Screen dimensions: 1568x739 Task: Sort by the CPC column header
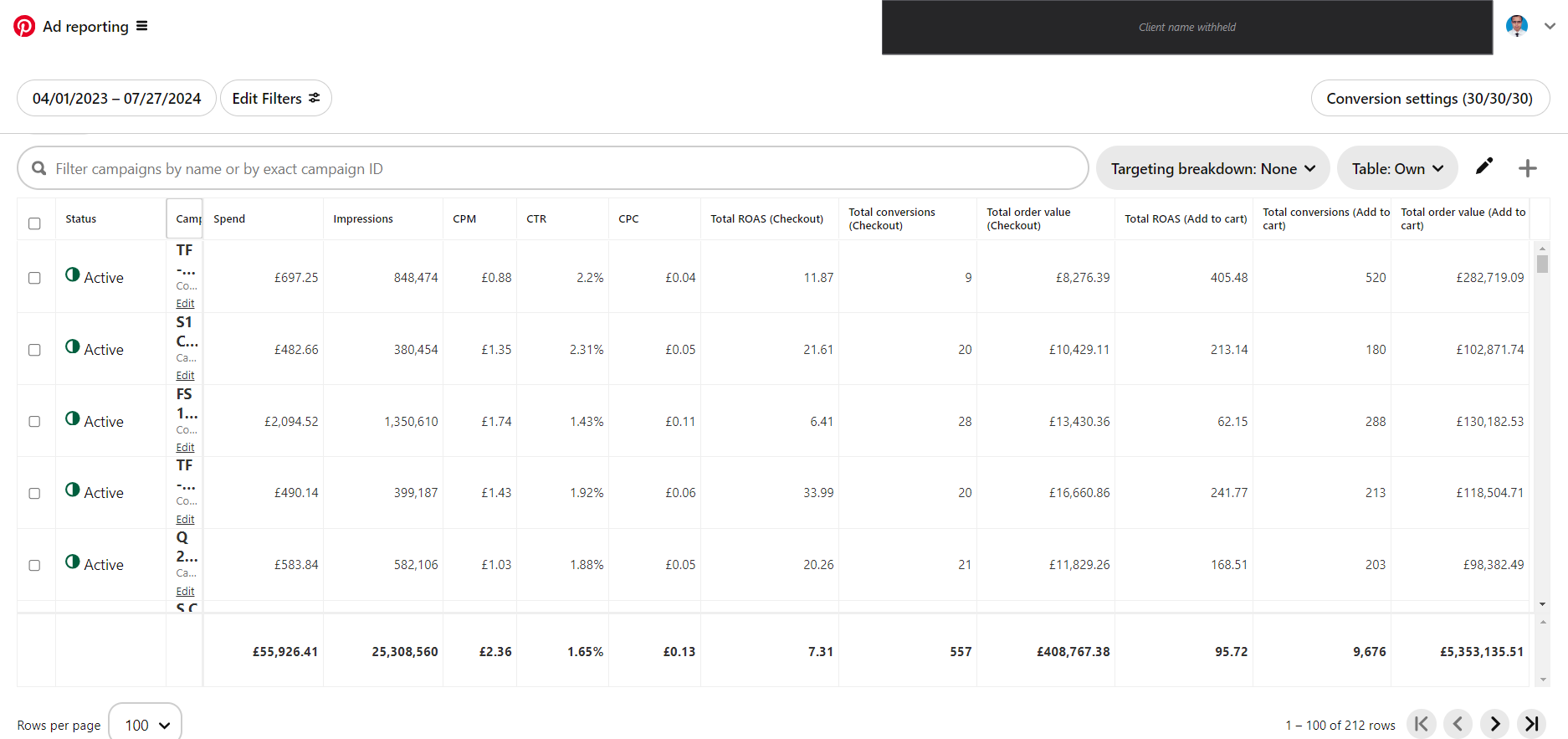(x=628, y=218)
